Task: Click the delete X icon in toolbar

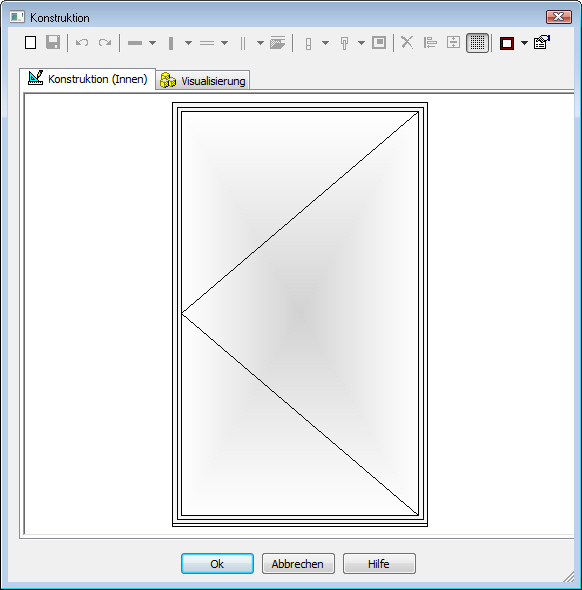Action: (407, 43)
